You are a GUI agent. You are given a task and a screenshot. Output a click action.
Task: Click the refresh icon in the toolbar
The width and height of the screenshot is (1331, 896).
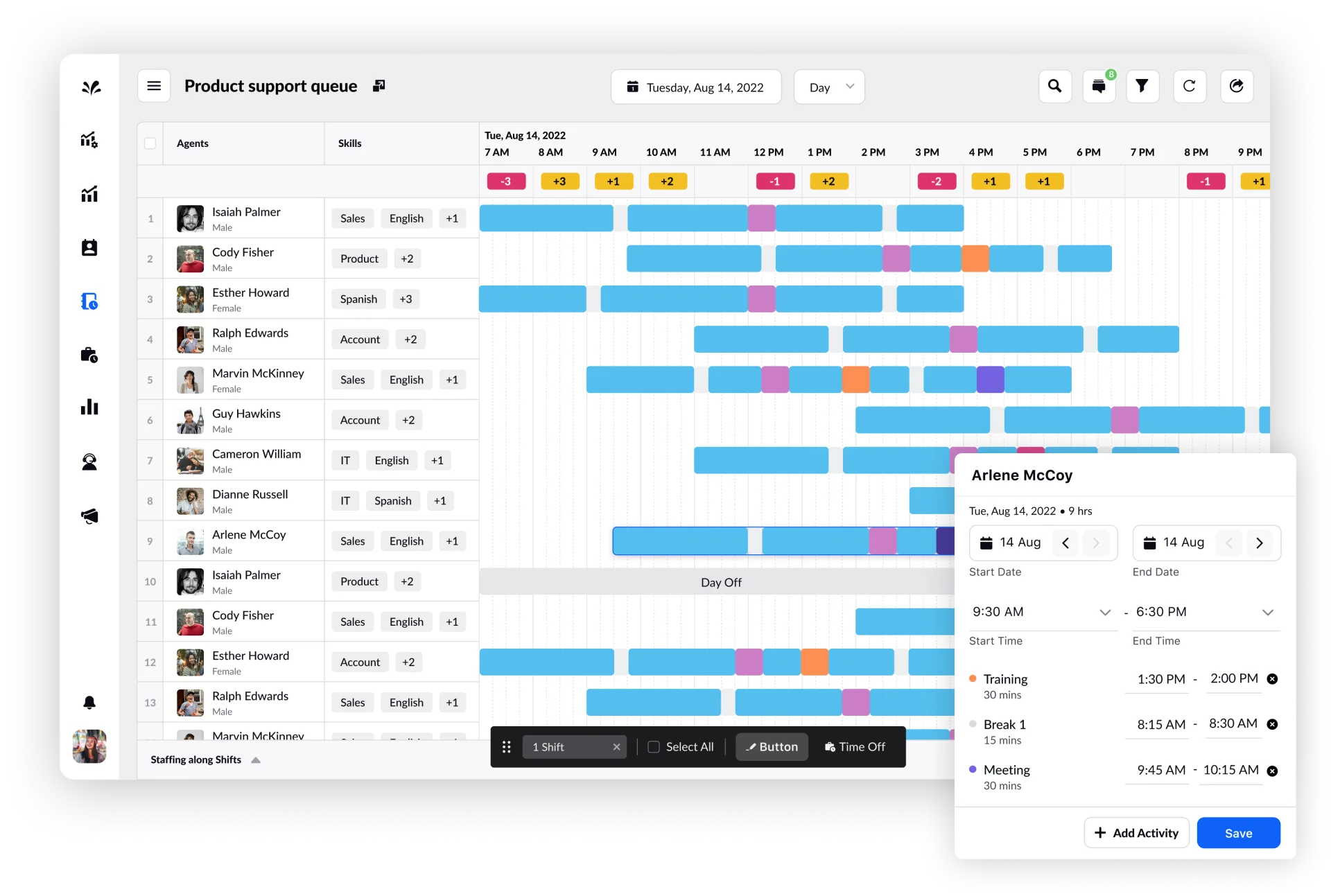pos(1190,87)
